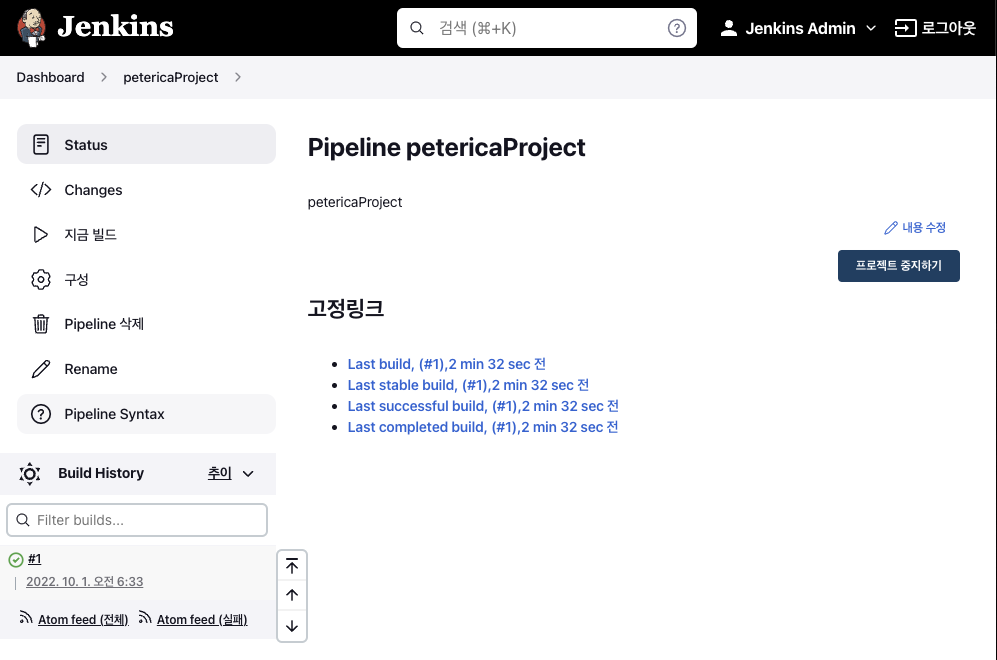Screen dimensions: 997x660
Task: Click the Build History sun icon
Action: tap(29, 474)
